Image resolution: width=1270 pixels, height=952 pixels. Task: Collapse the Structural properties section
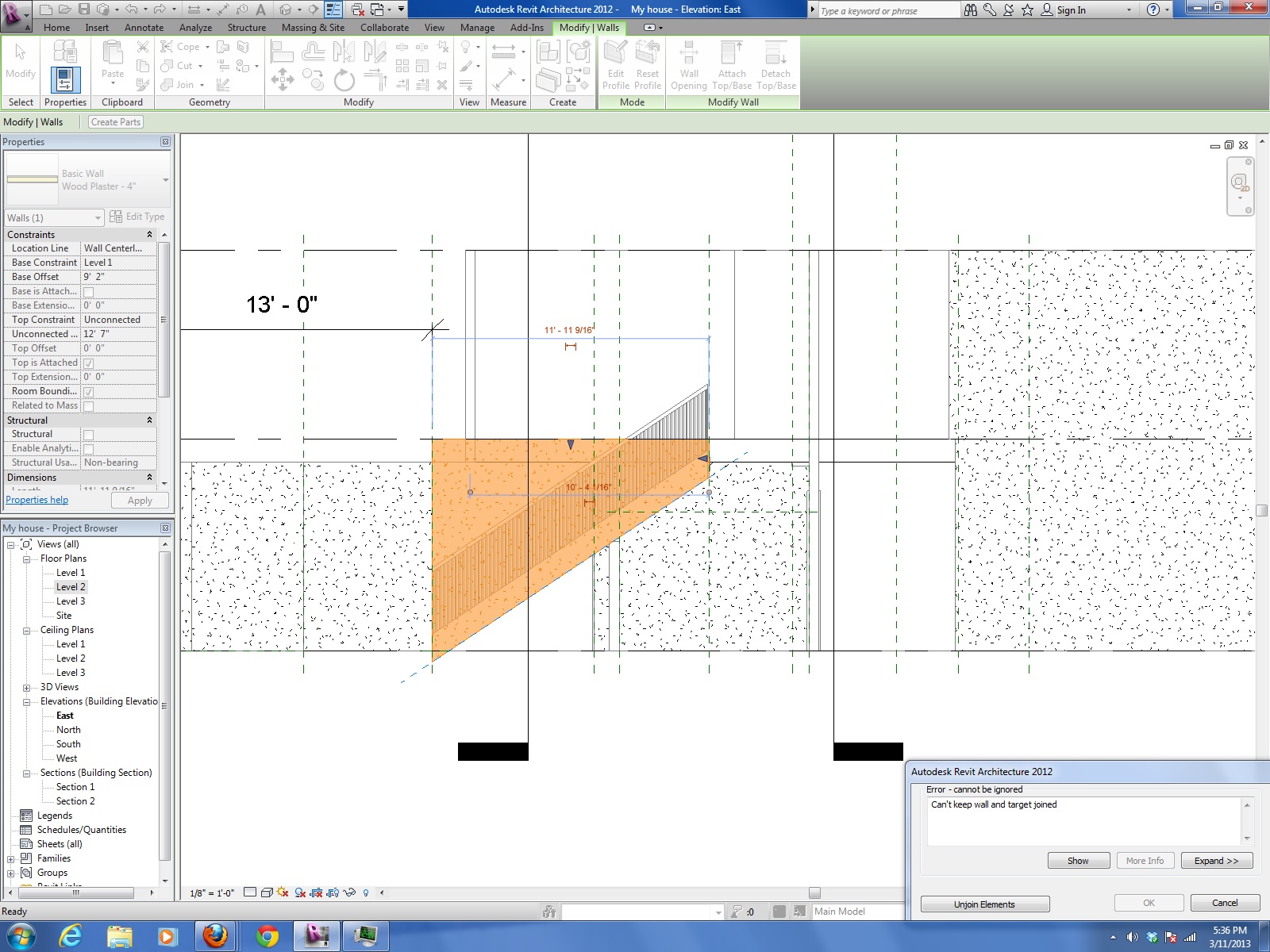(x=149, y=420)
